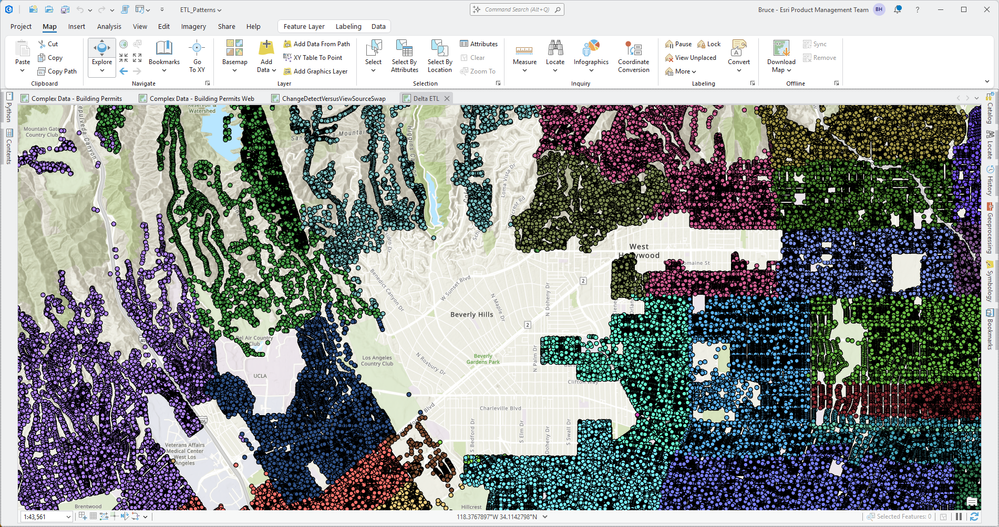The width and height of the screenshot is (999, 527).
Task: Switch to the Insert ribbon tab
Action: click(76, 27)
